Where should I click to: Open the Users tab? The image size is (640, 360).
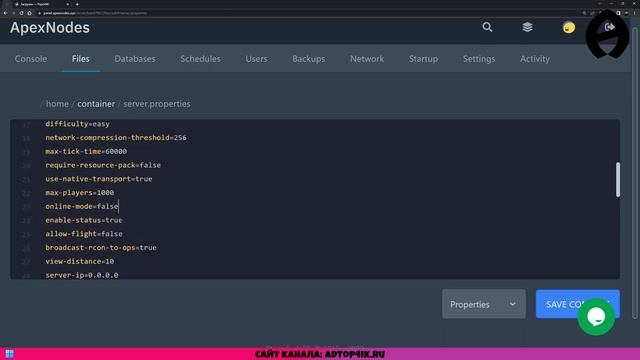point(256,59)
